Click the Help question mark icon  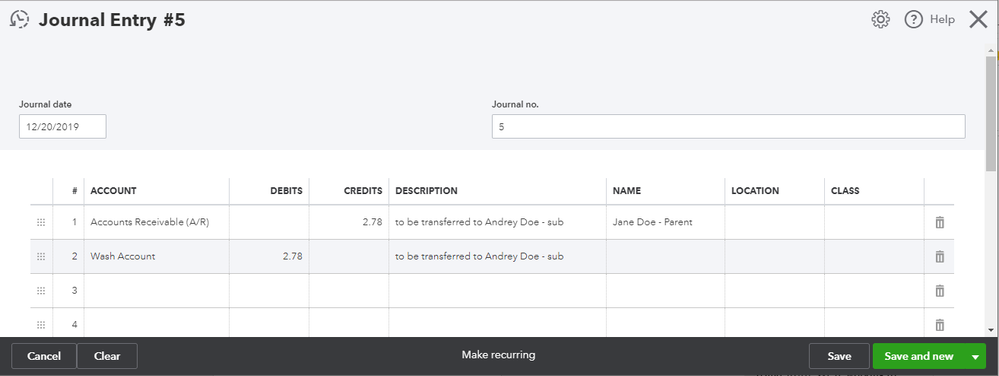coord(914,20)
